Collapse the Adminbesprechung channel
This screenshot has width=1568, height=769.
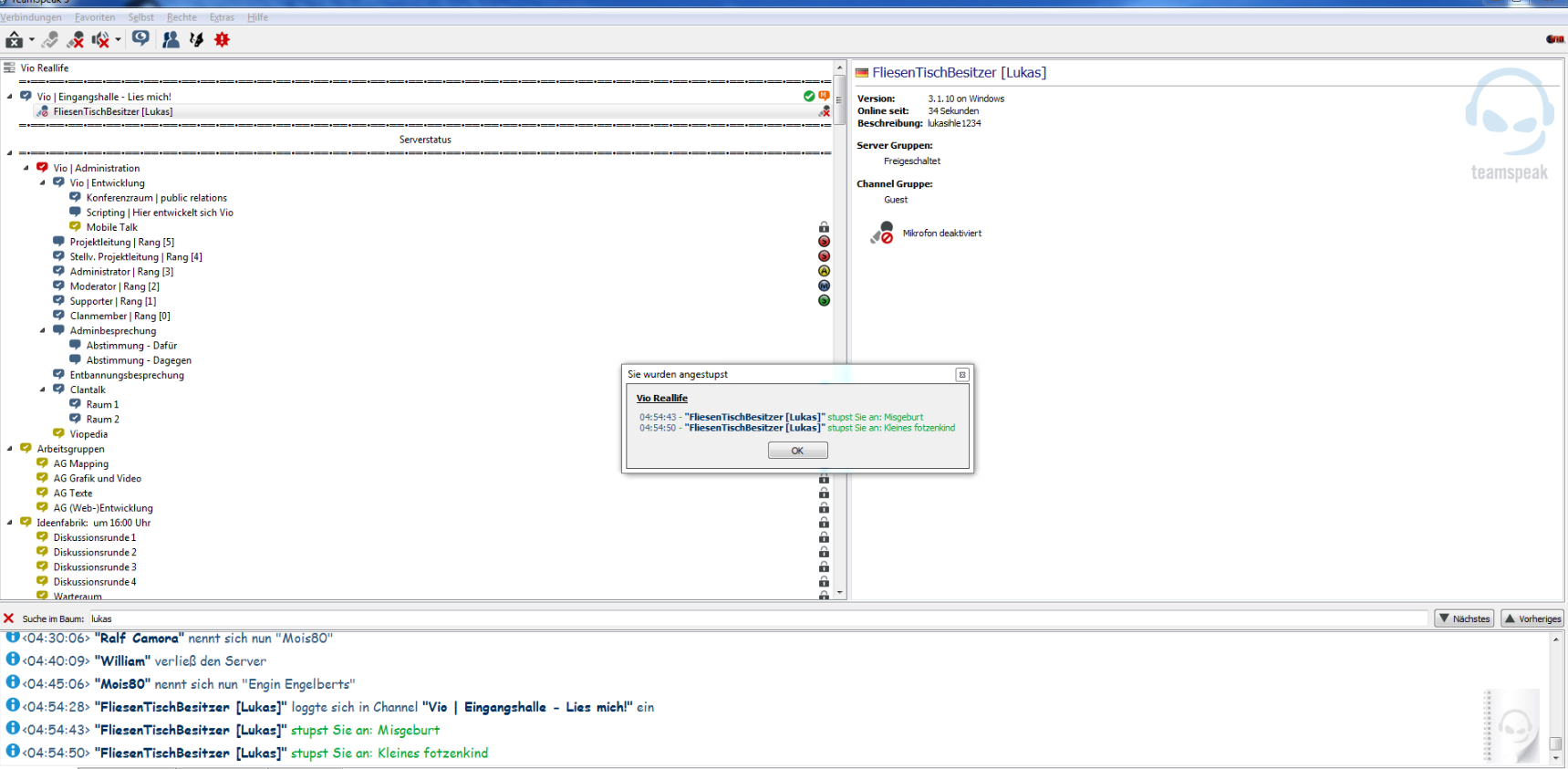(x=43, y=330)
